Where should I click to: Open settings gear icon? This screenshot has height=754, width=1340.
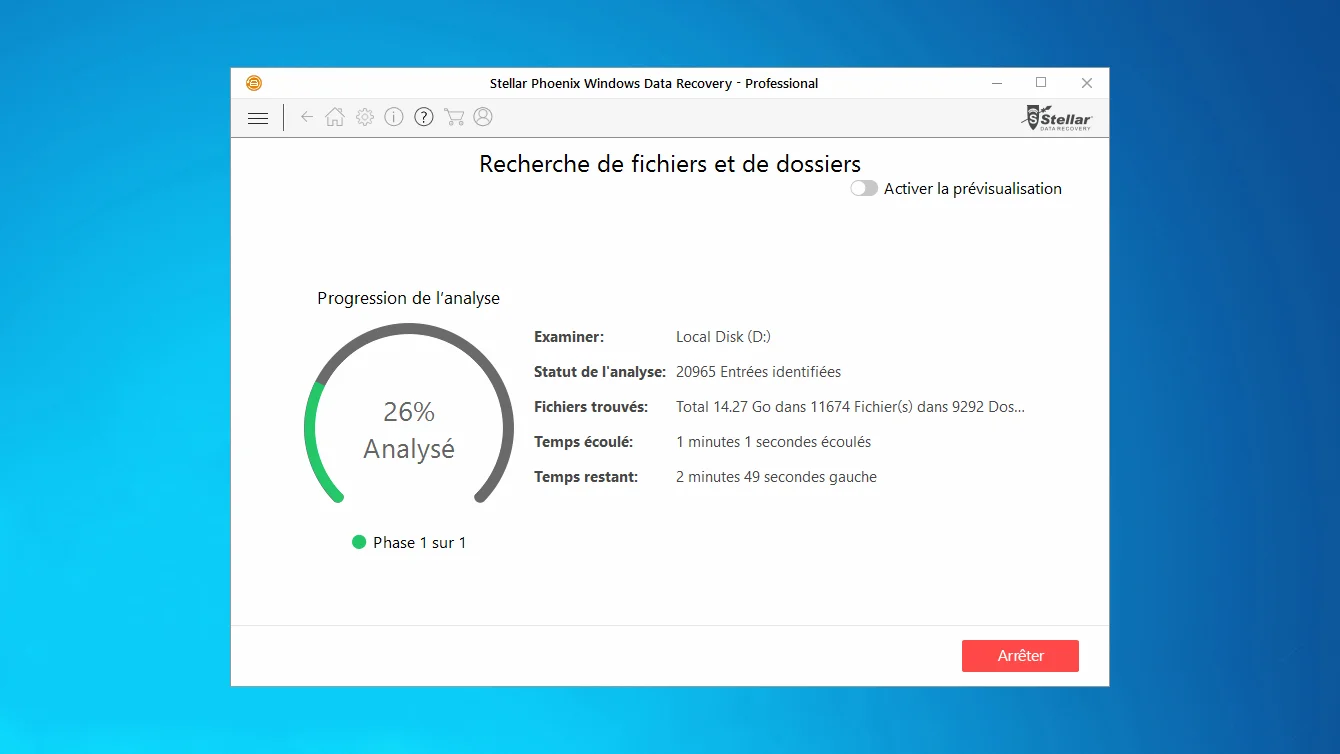click(365, 117)
